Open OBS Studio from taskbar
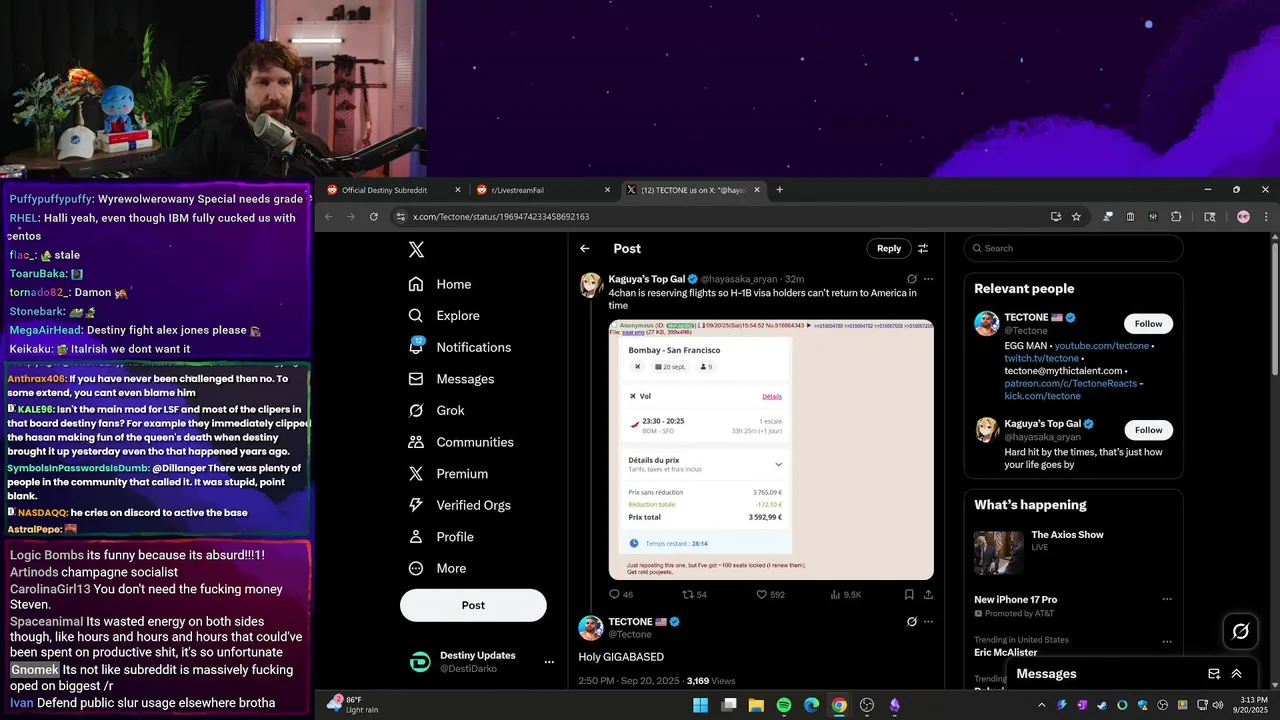The image size is (1280, 720). click(867, 705)
